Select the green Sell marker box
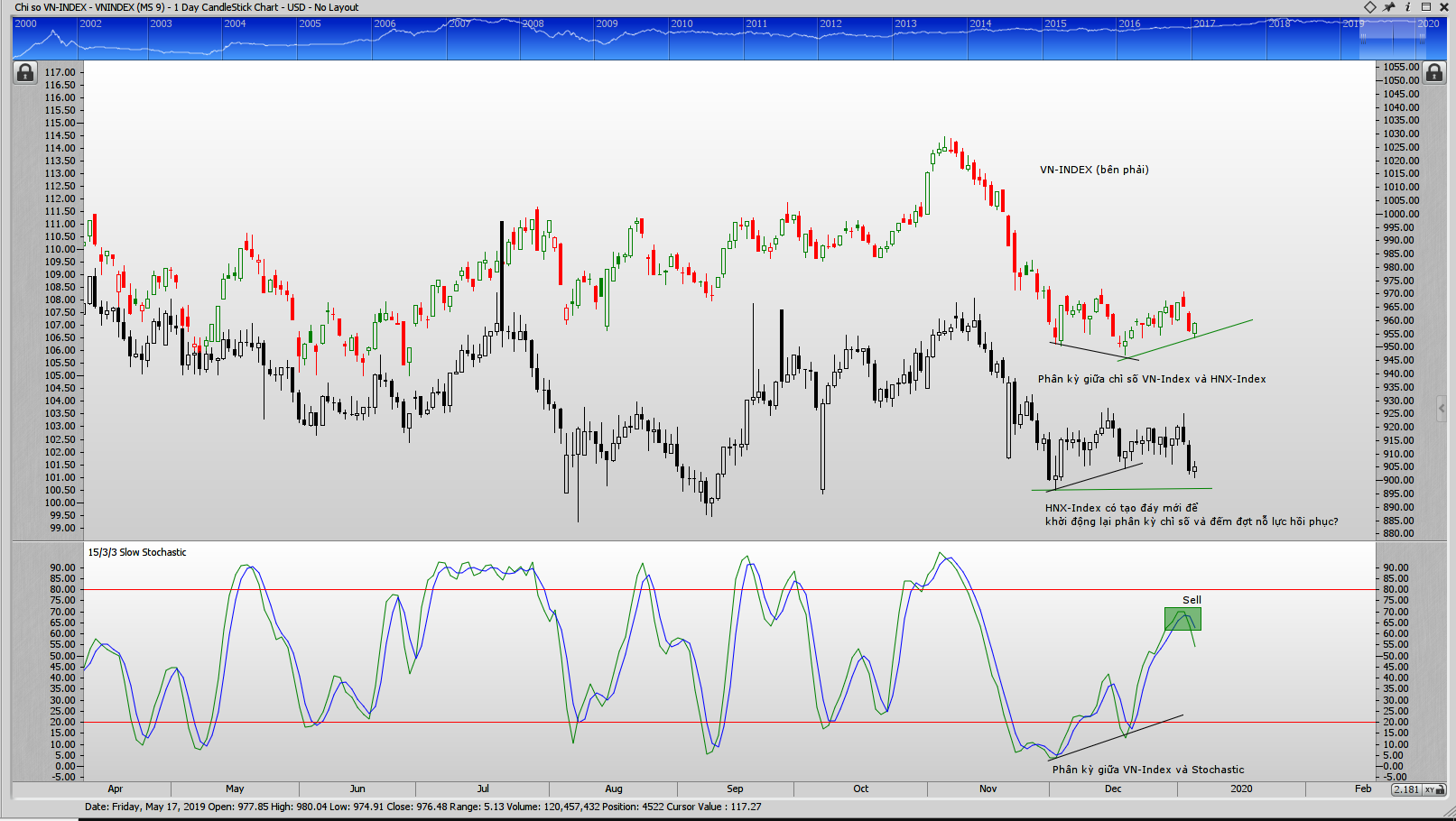 click(1182, 619)
